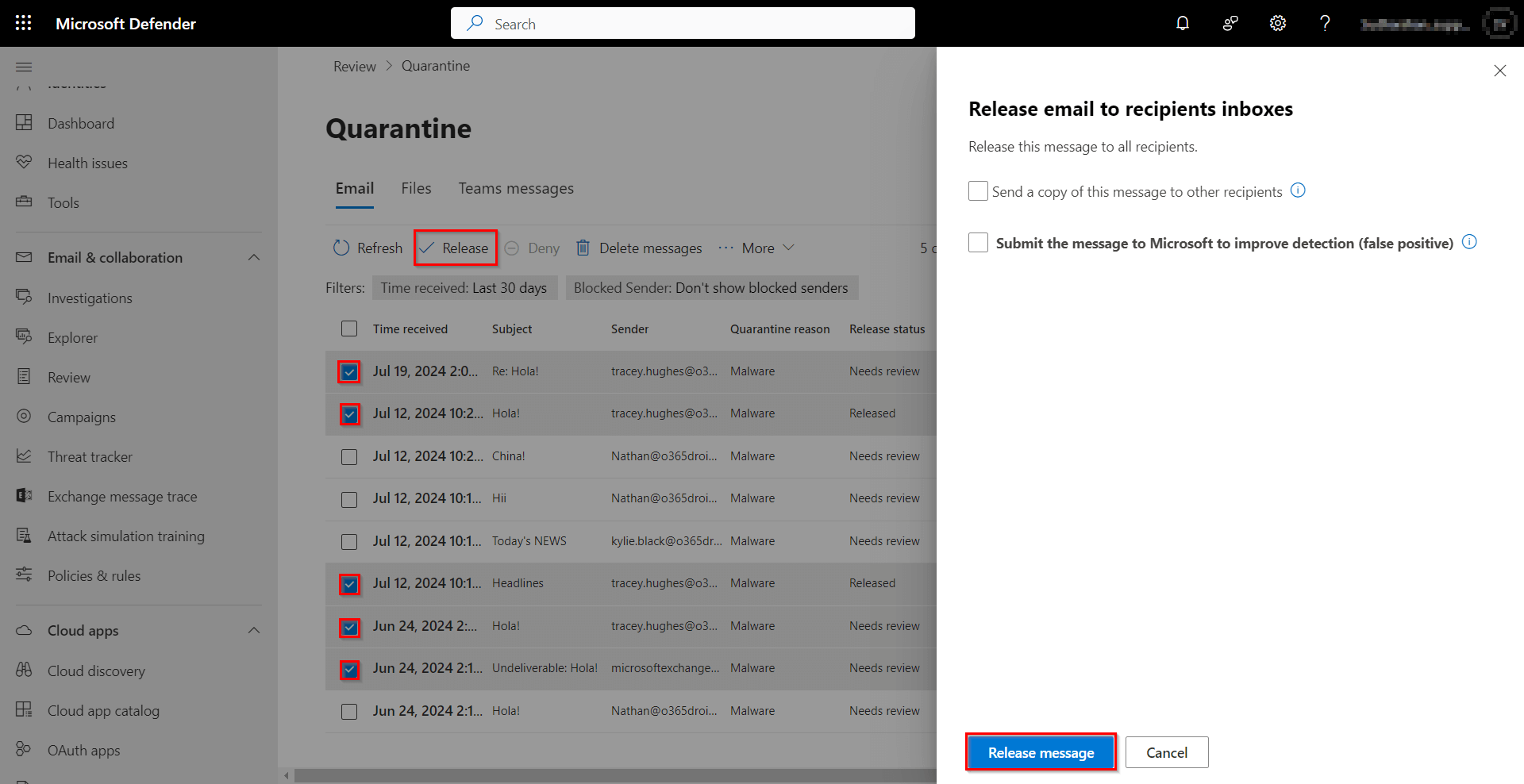Collapse the Cloud apps section
Screen dimensions: 1524x784
254,630
